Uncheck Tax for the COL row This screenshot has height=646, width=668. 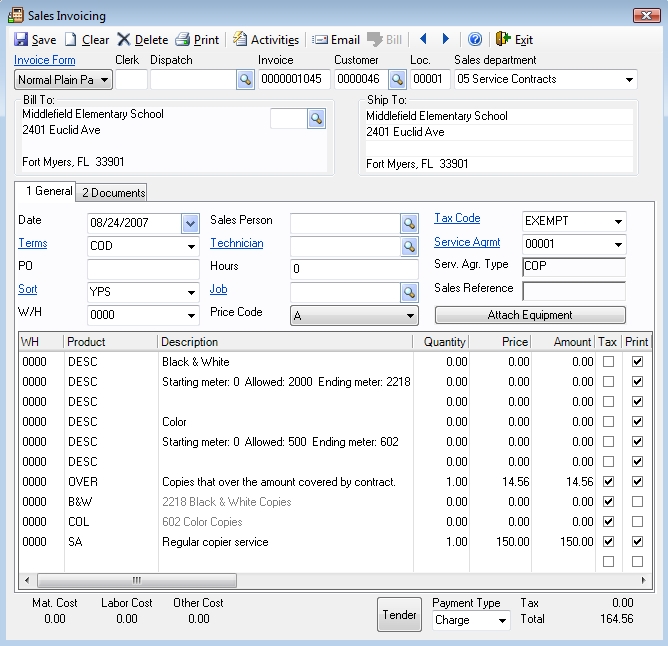coord(608,522)
